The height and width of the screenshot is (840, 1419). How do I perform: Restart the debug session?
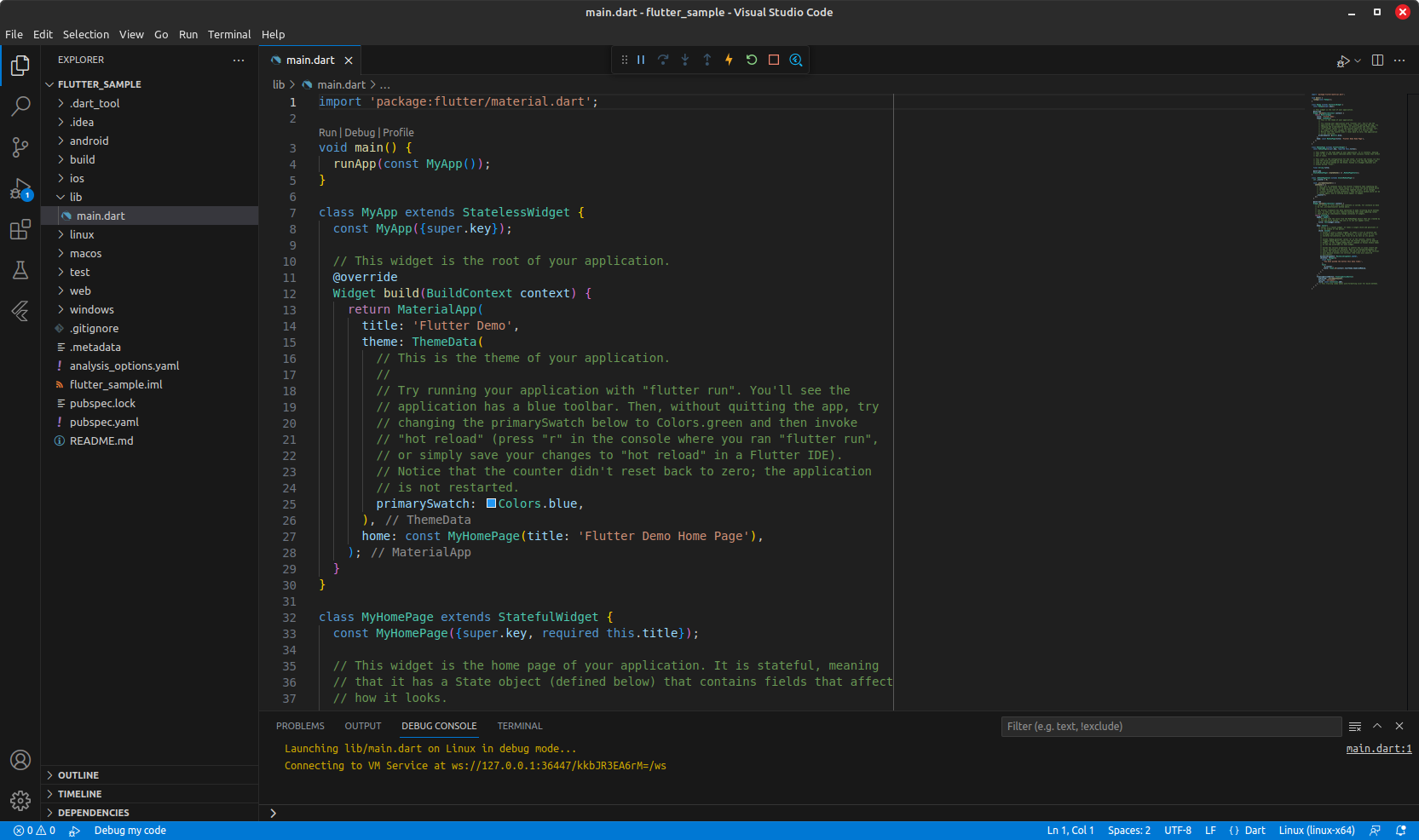pos(752,60)
